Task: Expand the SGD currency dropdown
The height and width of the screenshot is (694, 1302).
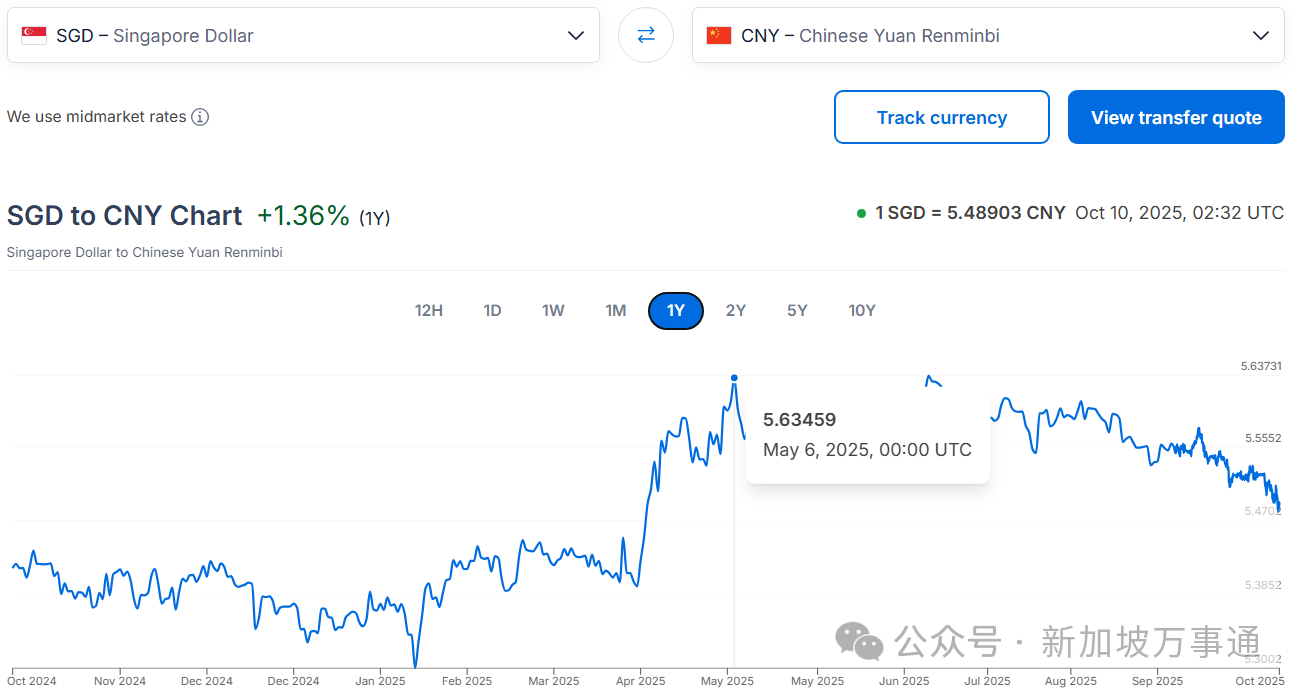Action: 576,35
